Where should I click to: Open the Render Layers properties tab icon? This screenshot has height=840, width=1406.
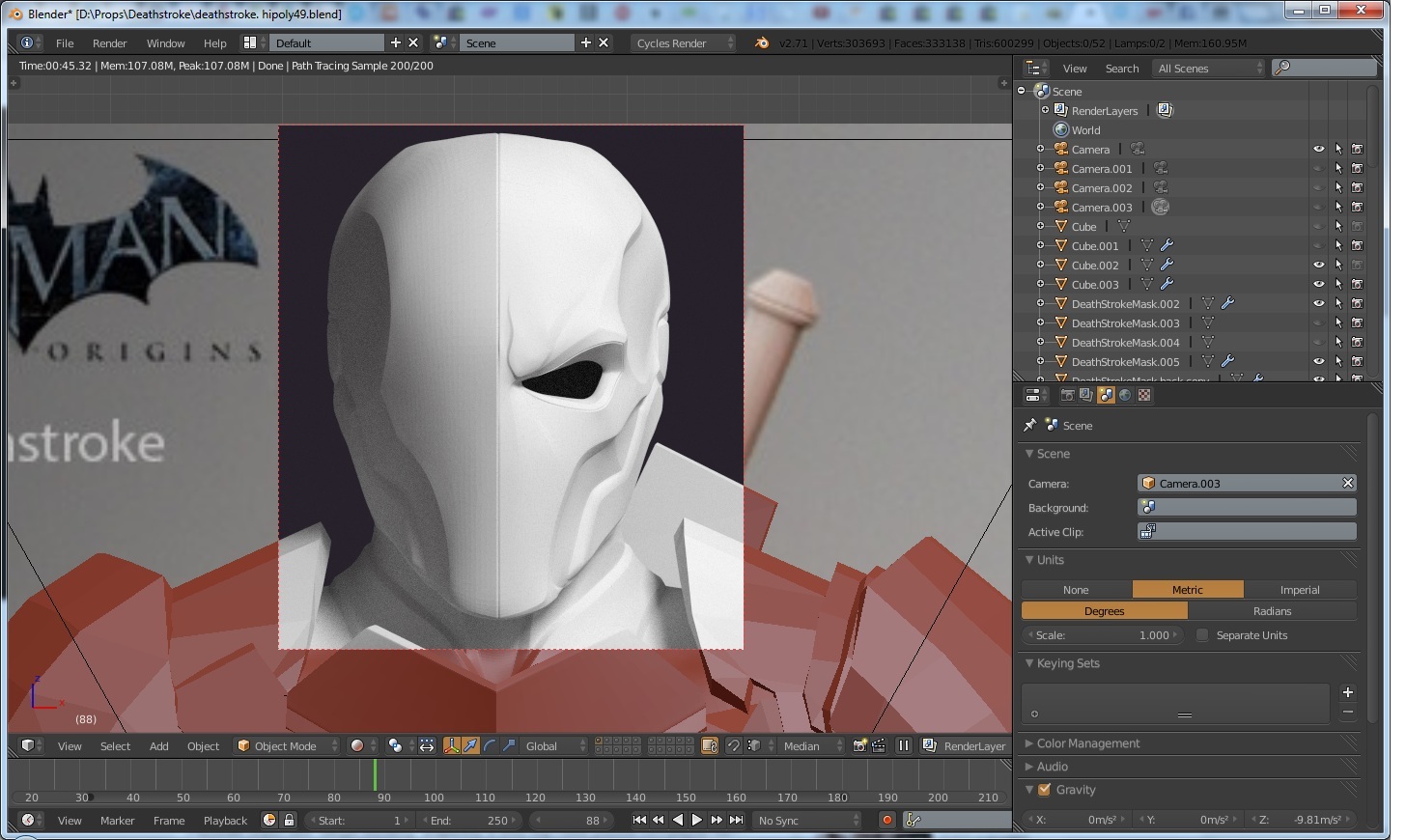tap(1086, 395)
